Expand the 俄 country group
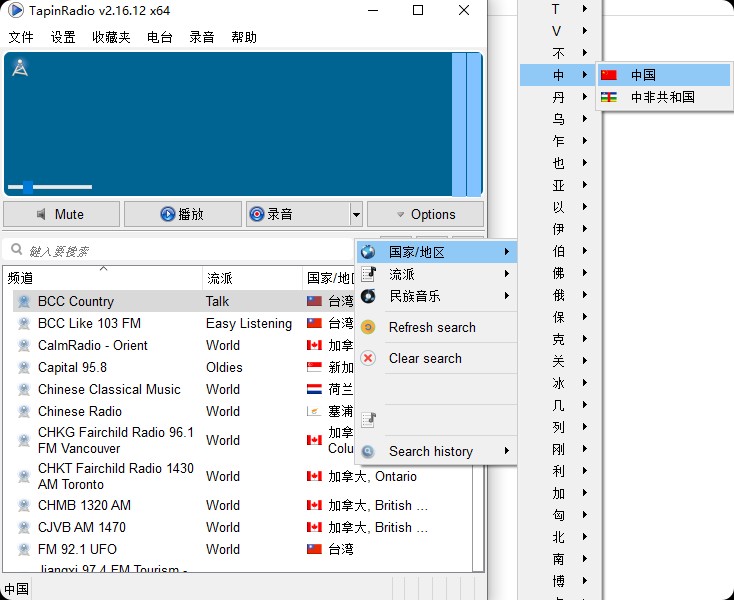The height and width of the screenshot is (600, 734). (560, 295)
